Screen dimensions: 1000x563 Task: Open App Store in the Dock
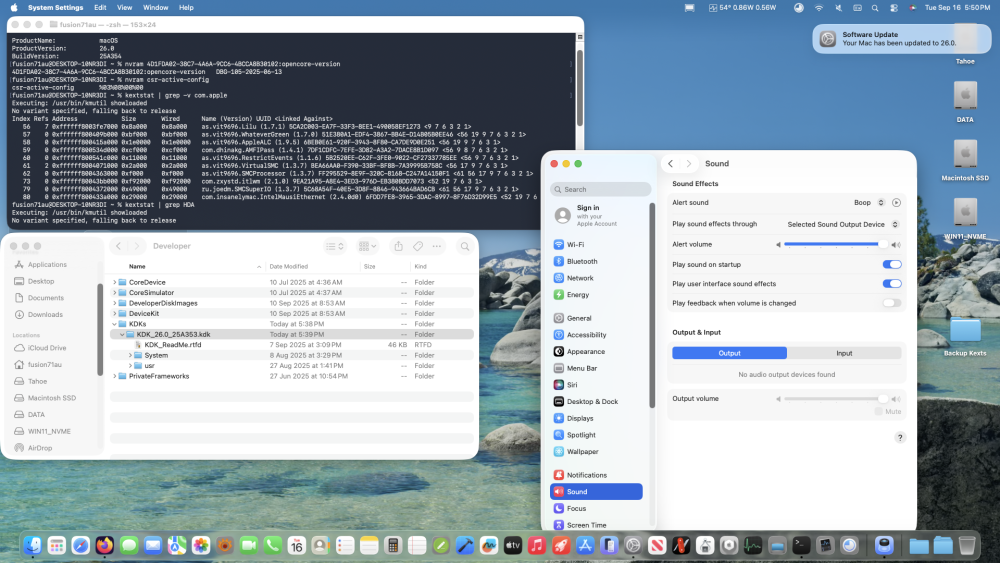[585, 545]
